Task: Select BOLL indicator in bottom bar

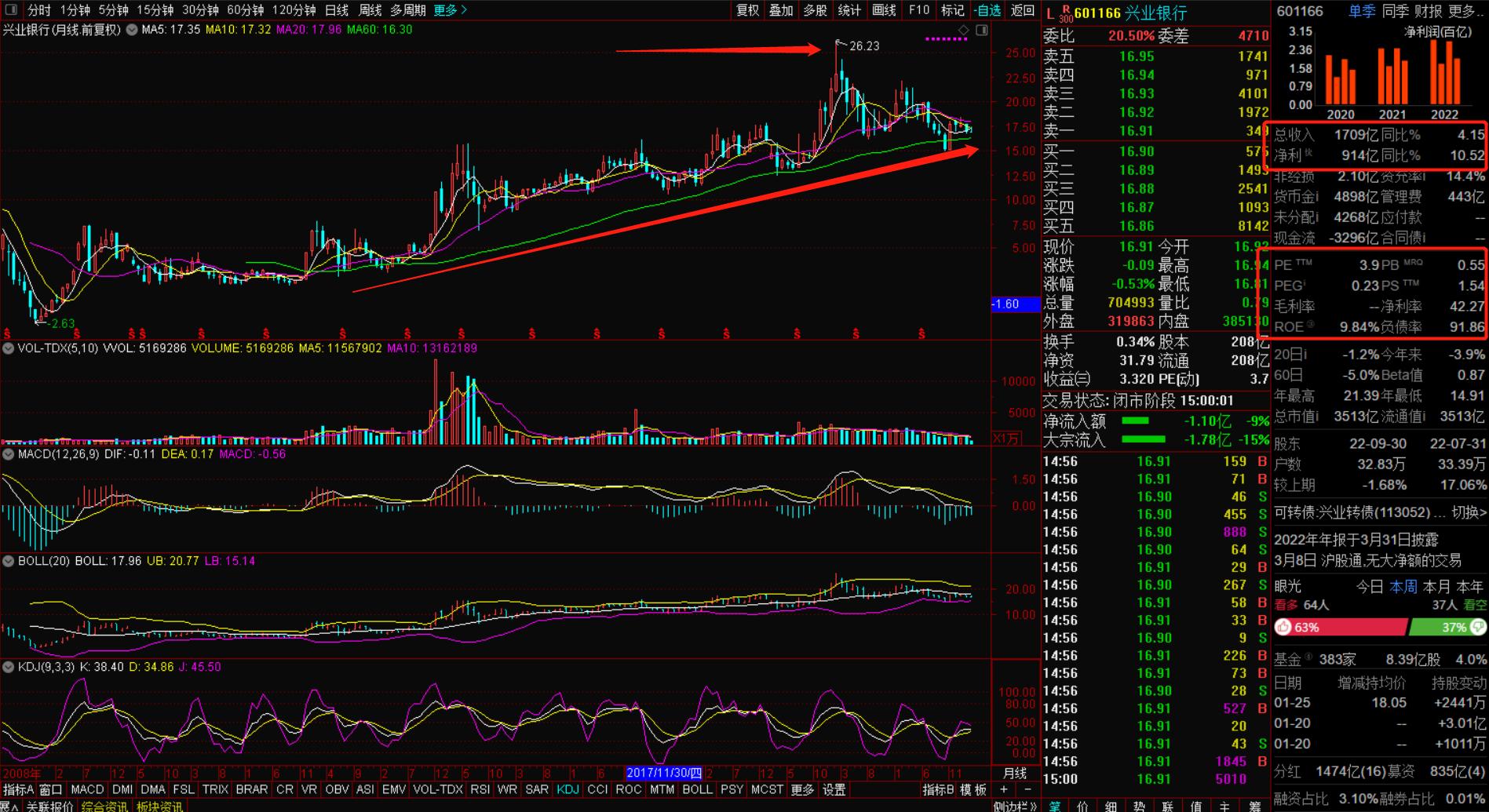Action: tap(697, 789)
